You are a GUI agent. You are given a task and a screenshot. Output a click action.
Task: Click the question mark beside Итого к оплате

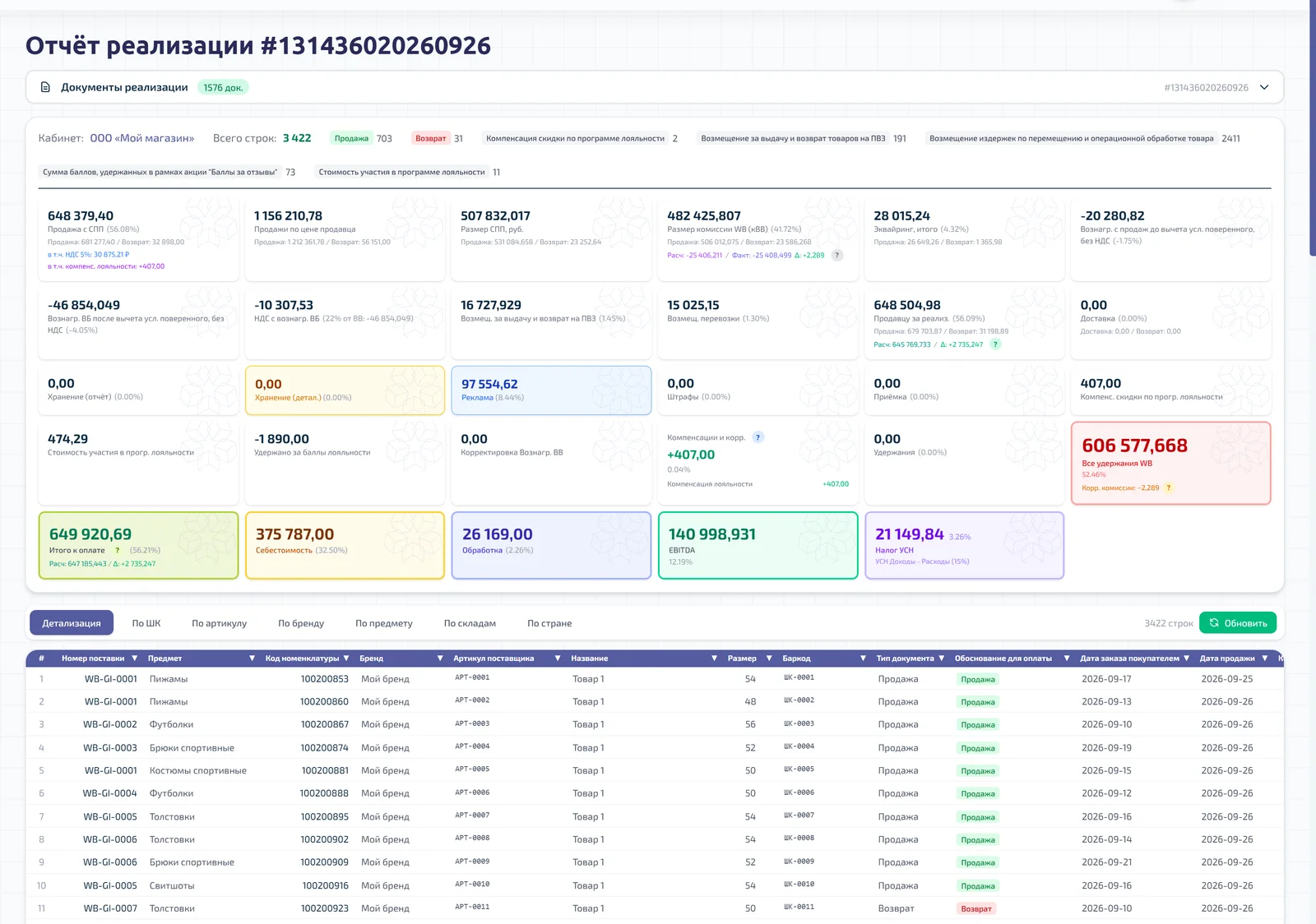point(118,551)
